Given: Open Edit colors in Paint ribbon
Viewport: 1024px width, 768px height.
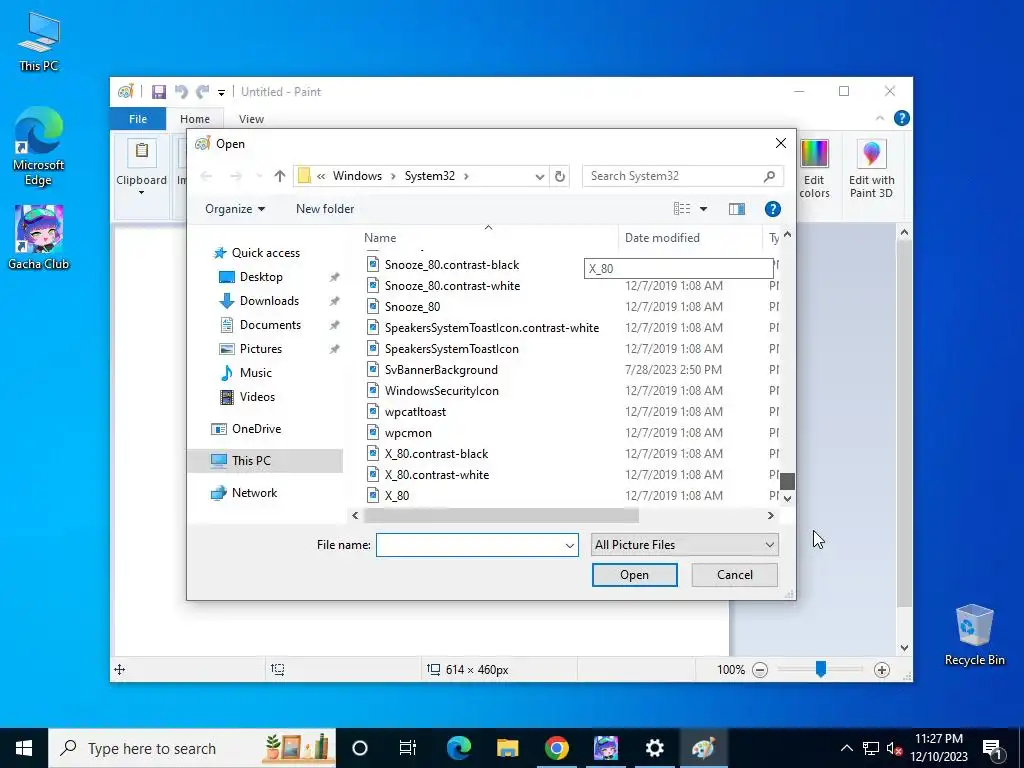Looking at the screenshot, I should click(x=814, y=168).
